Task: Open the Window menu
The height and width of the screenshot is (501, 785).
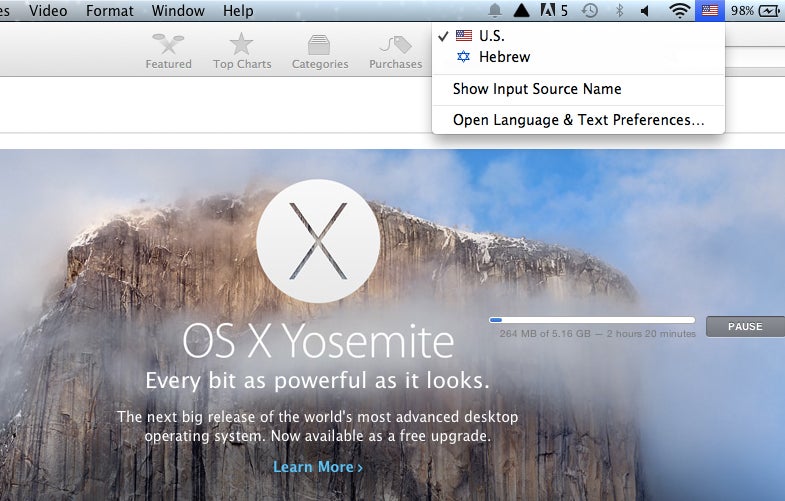Action: (x=178, y=11)
